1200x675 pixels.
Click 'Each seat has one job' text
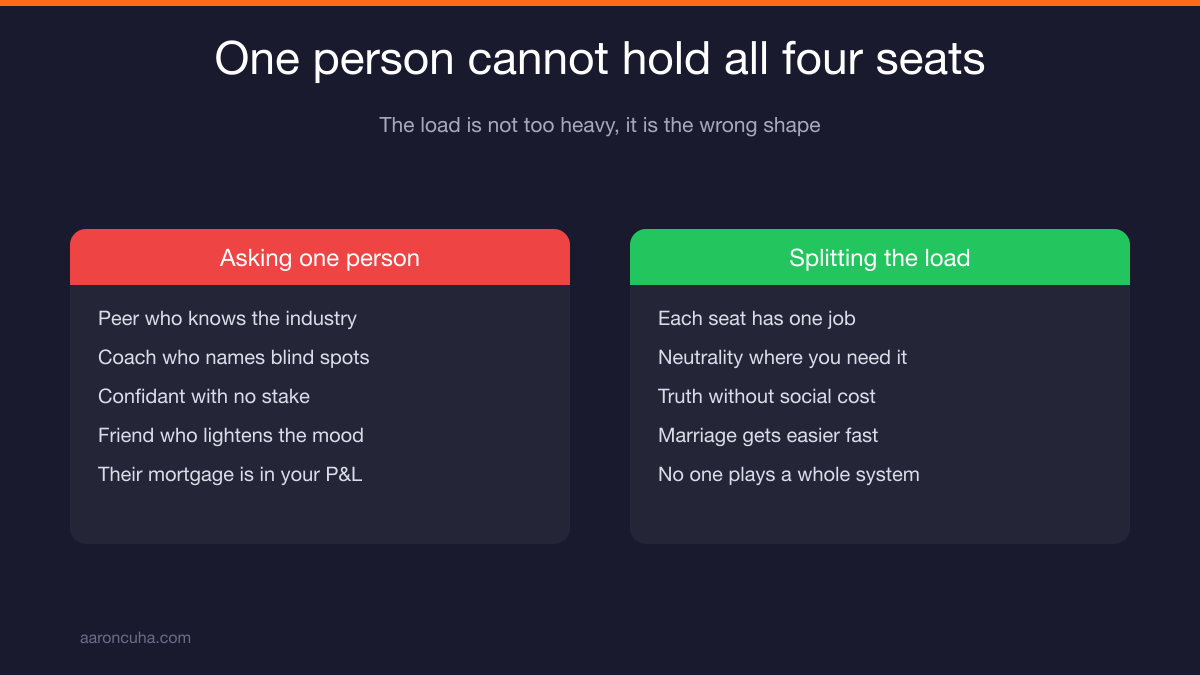[x=757, y=318]
